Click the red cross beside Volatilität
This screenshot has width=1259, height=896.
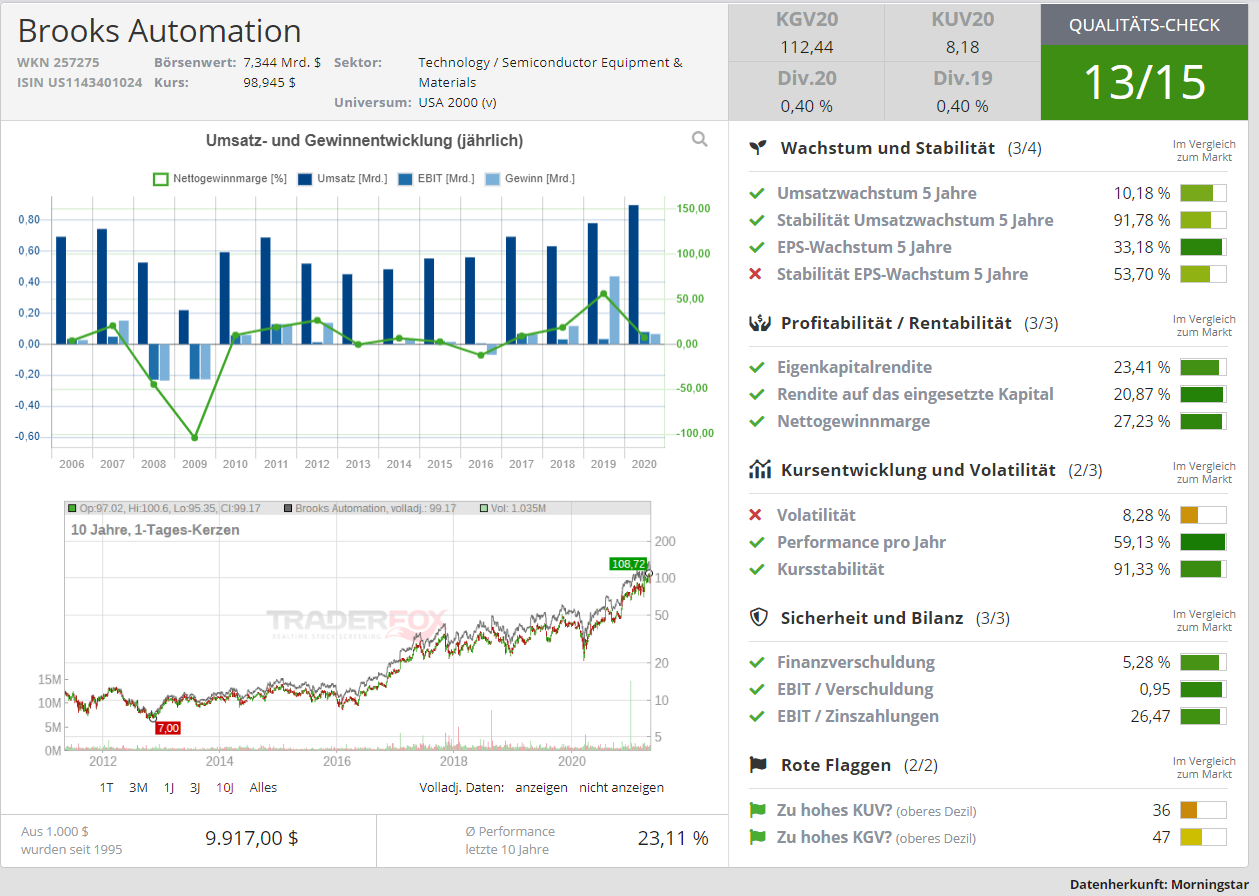(x=756, y=515)
